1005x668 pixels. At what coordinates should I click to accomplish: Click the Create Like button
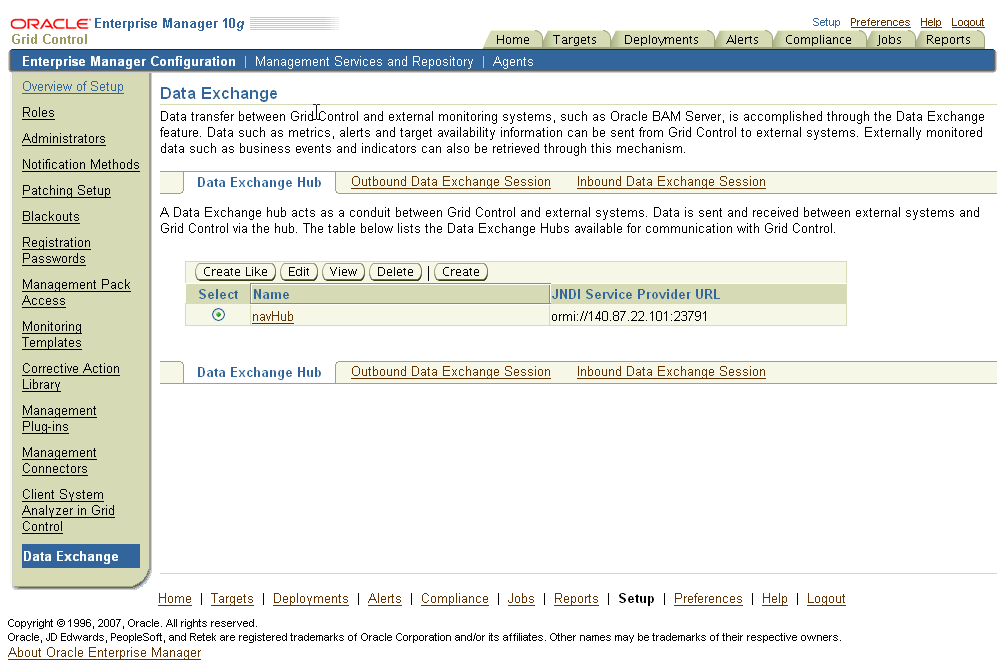tap(235, 272)
